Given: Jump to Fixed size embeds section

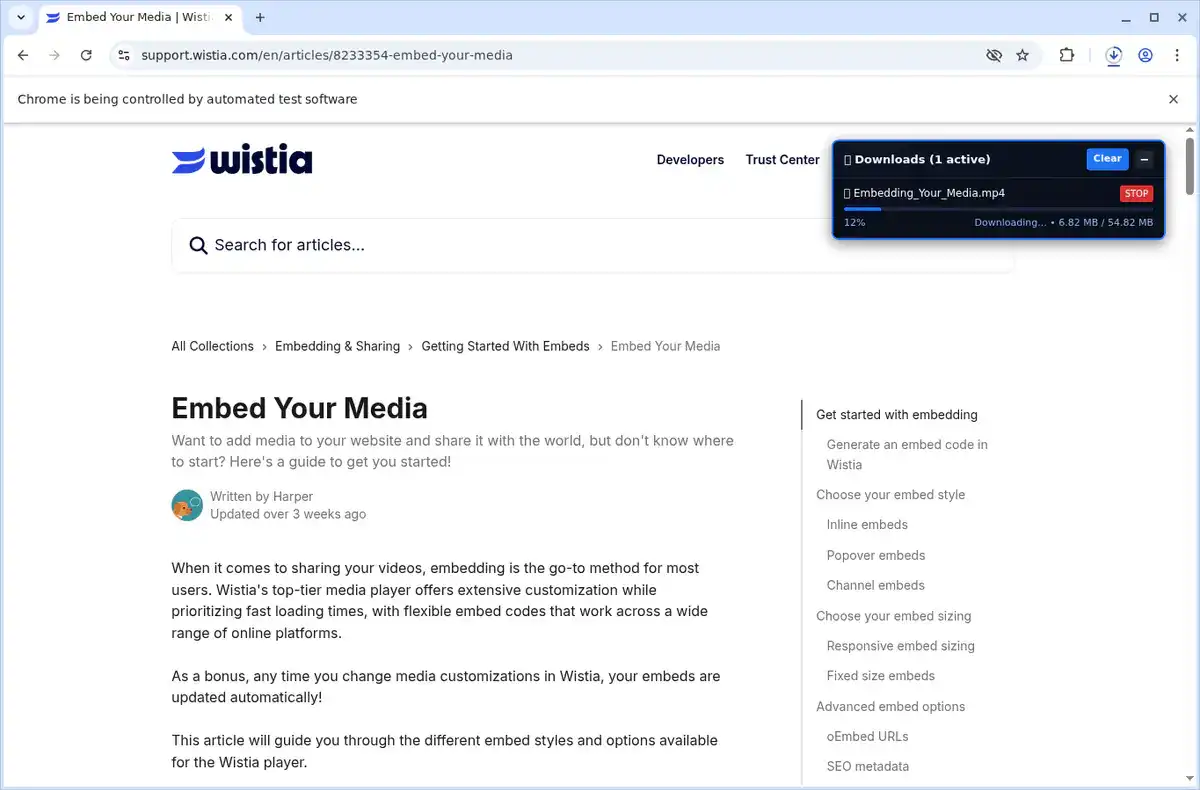Looking at the screenshot, I should point(880,676).
